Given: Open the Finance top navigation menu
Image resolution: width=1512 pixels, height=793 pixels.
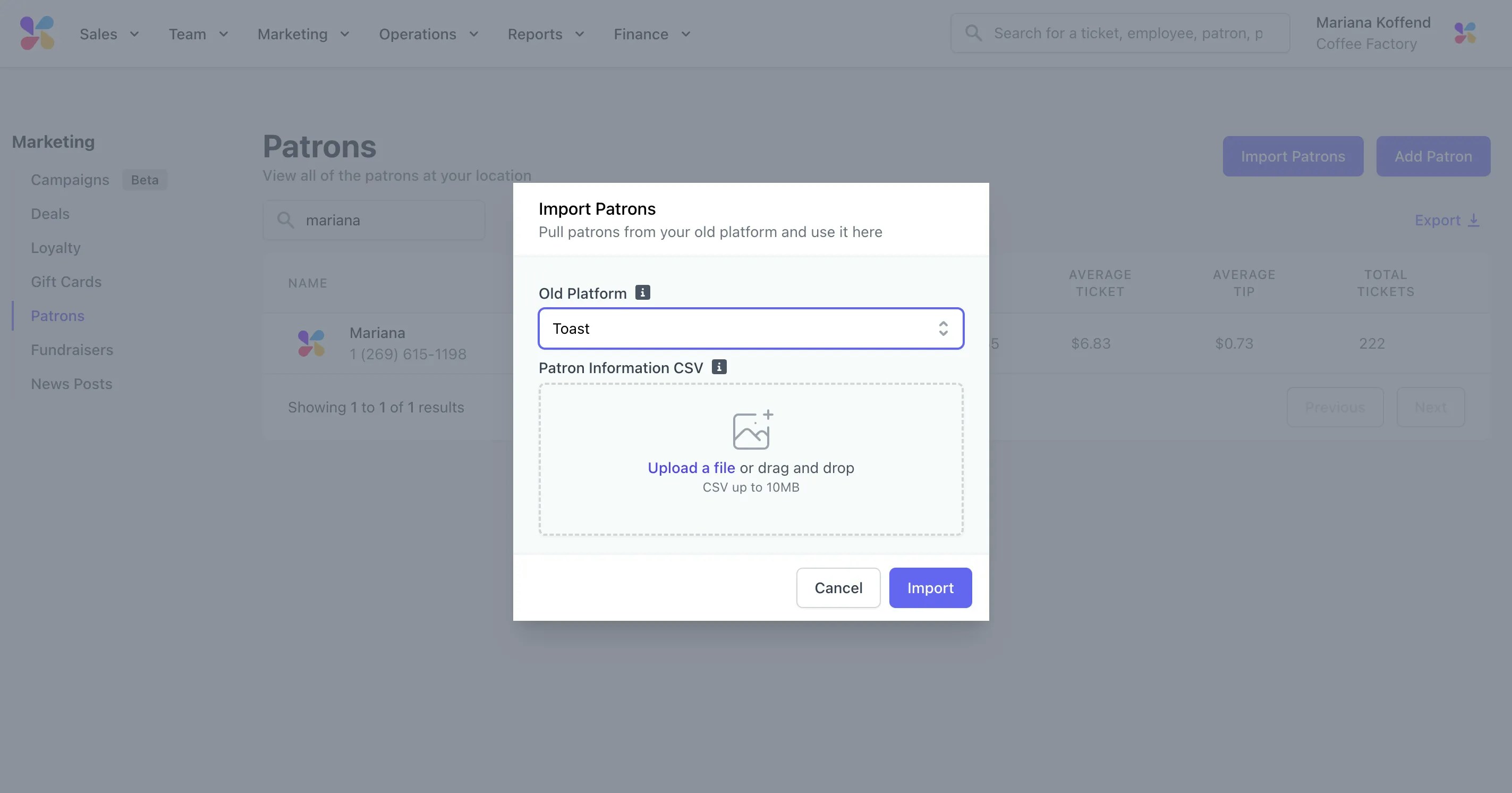Looking at the screenshot, I should tap(652, 34).
